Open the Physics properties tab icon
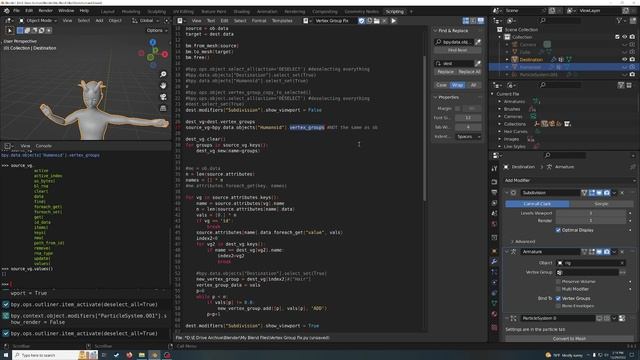640x360 pixels. coord(494,282)
